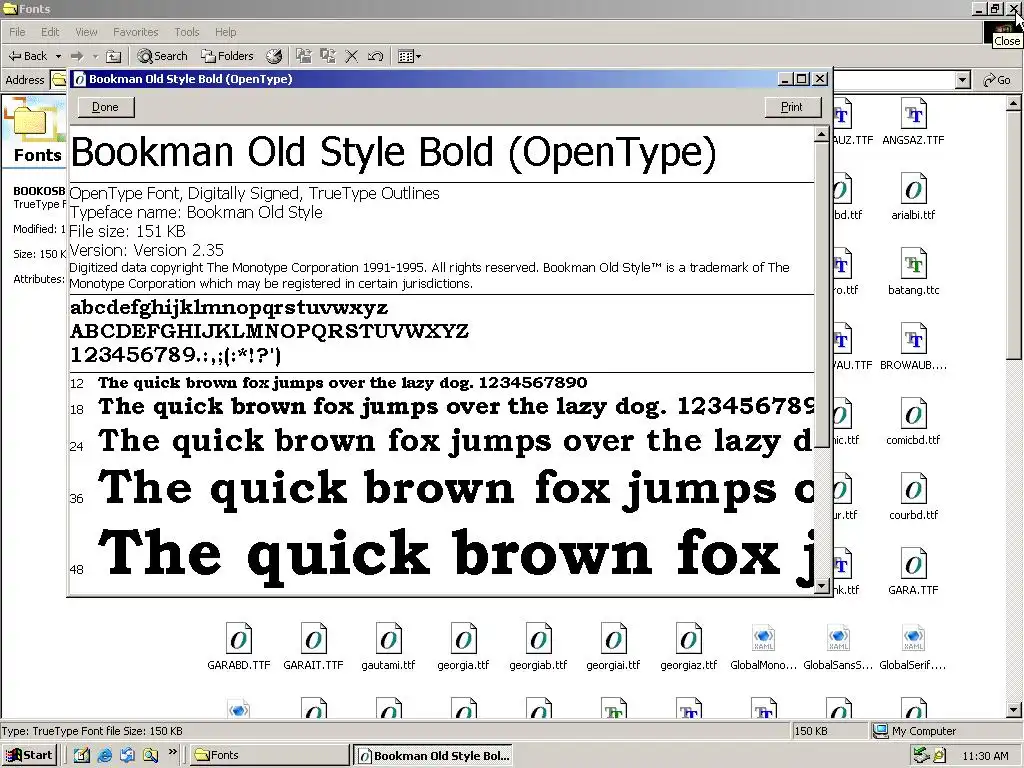Select the batang.ttc font file
Screen dimensions: 1024x768
(x=913, y=272)
